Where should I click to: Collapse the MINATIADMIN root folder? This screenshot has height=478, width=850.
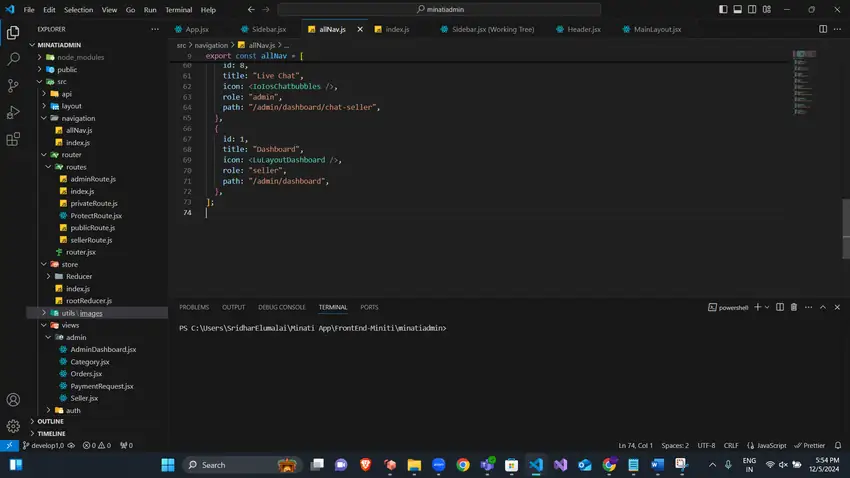coord(33,45)
